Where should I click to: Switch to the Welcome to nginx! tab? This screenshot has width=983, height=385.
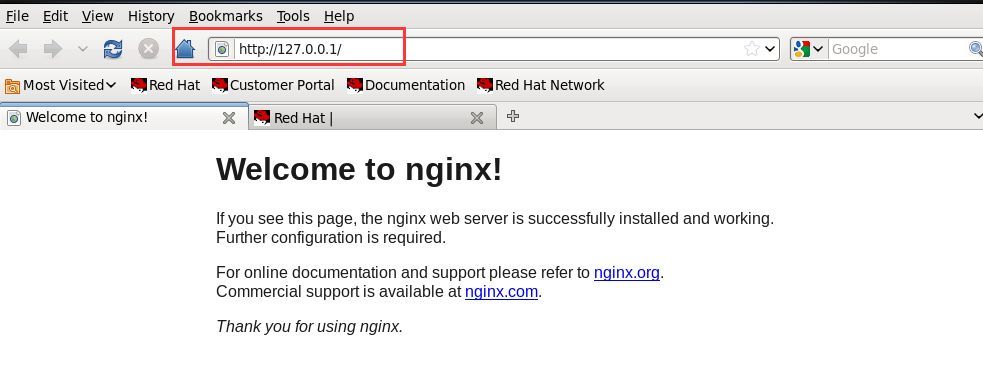coord(124,117)
